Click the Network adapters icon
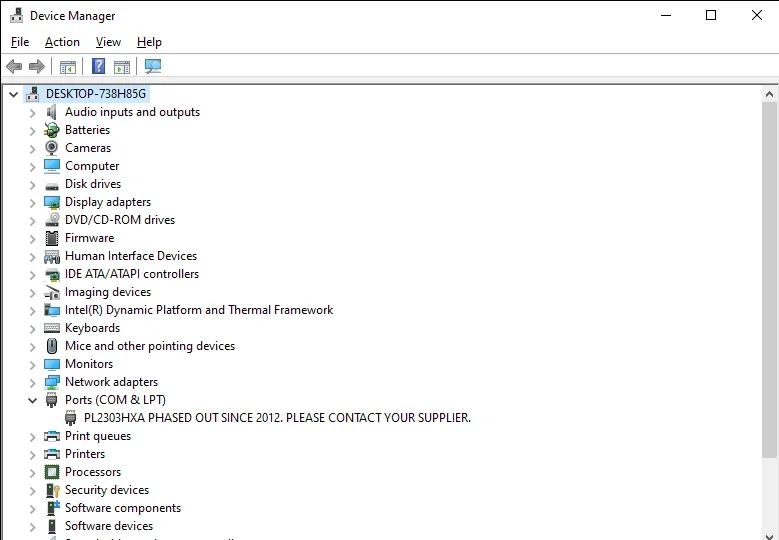Viewport: 779px width, 540px height. click(x=52, y=382)
